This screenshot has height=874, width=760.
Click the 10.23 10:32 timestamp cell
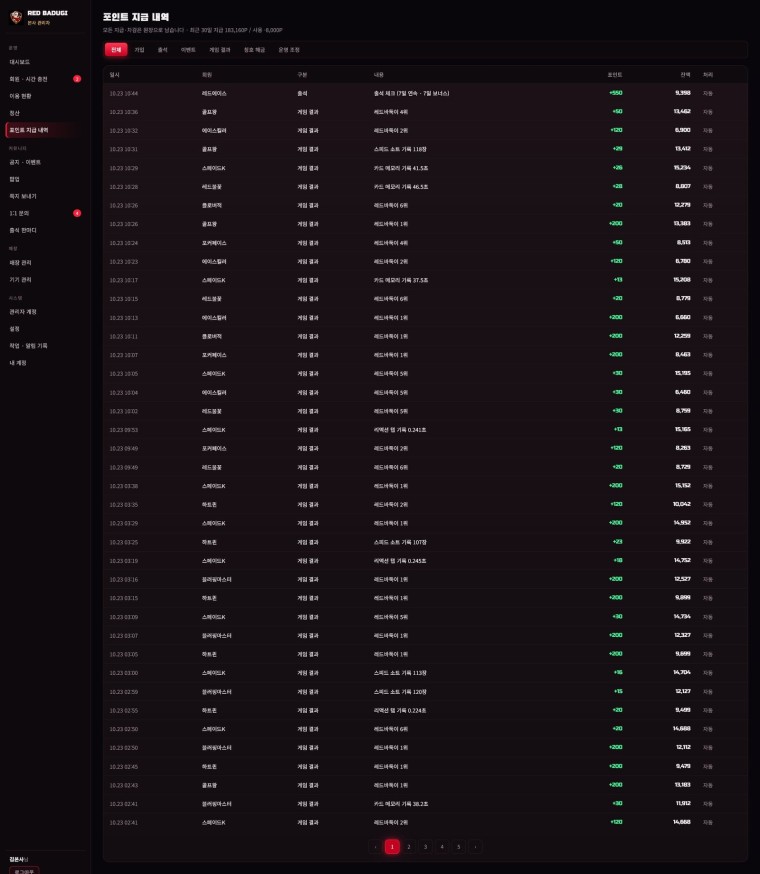124,131
